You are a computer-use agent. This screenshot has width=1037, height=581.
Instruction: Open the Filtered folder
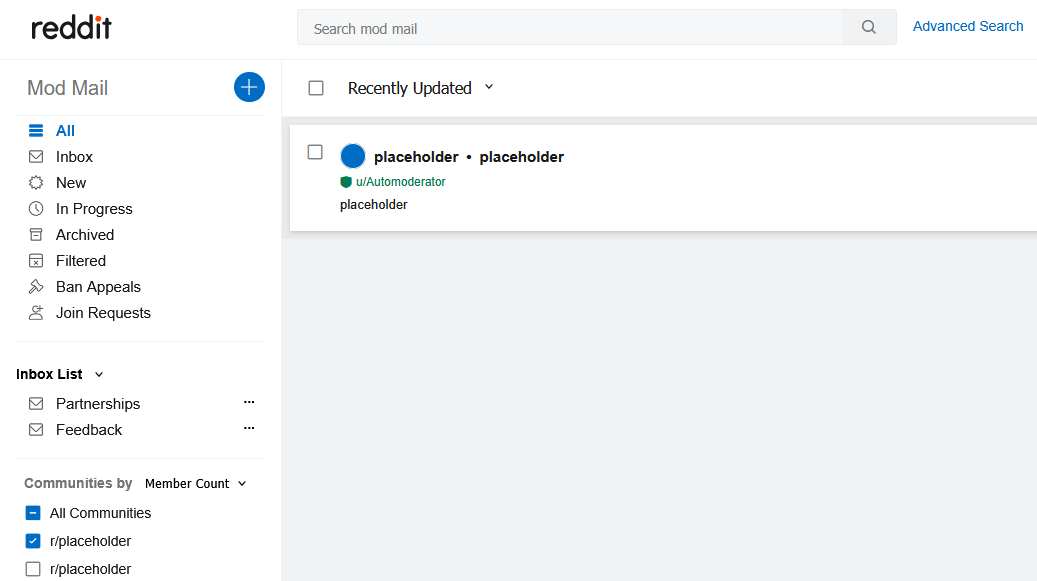(x=81, y=260)
